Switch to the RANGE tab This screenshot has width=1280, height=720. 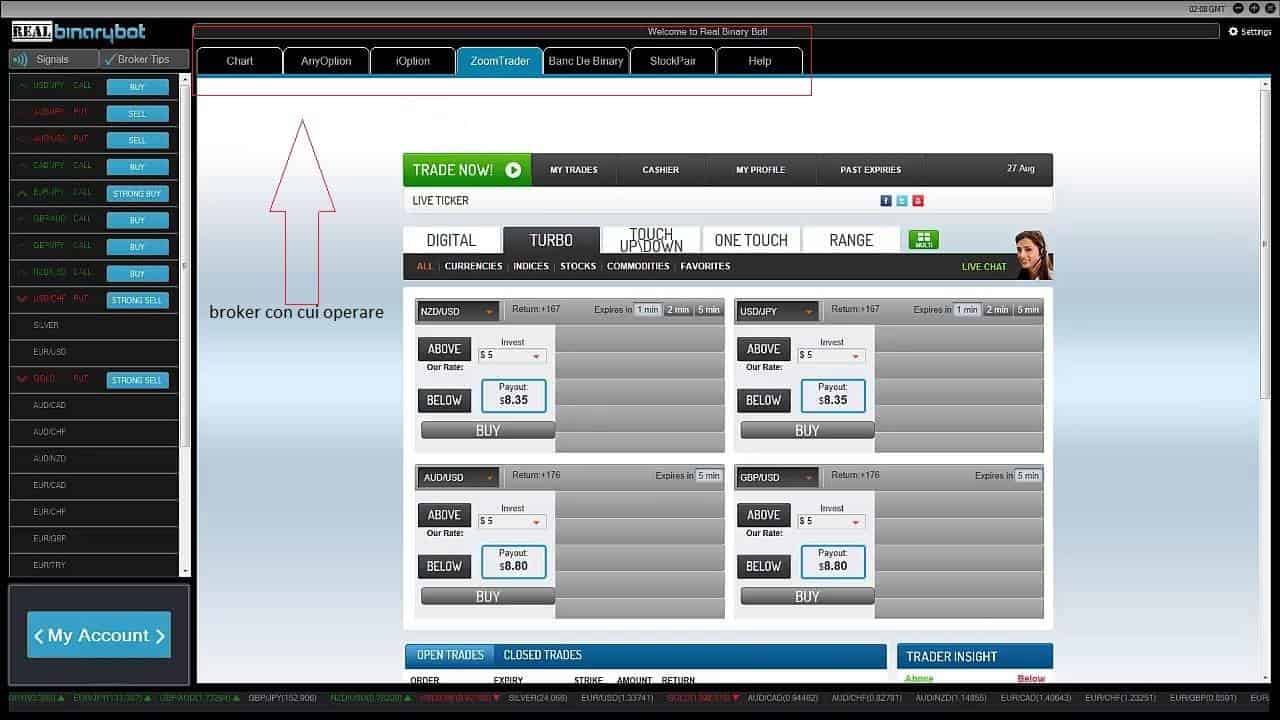[x=851, y=240]
